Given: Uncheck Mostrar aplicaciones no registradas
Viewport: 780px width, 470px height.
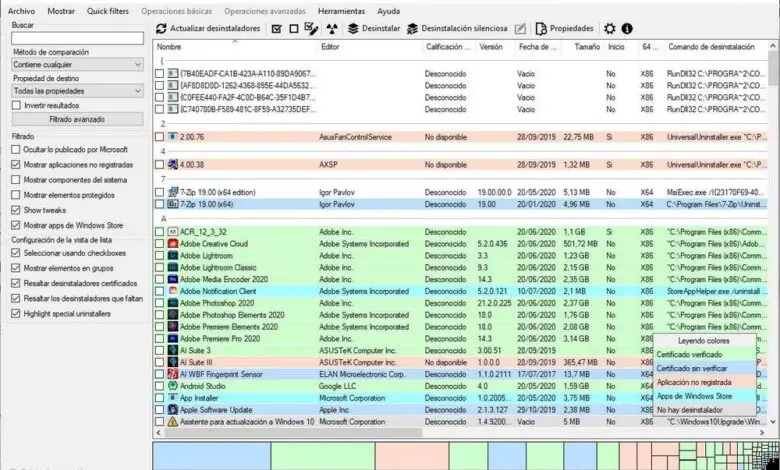Looking at the screenshot, I should click(x=16, y=165).
